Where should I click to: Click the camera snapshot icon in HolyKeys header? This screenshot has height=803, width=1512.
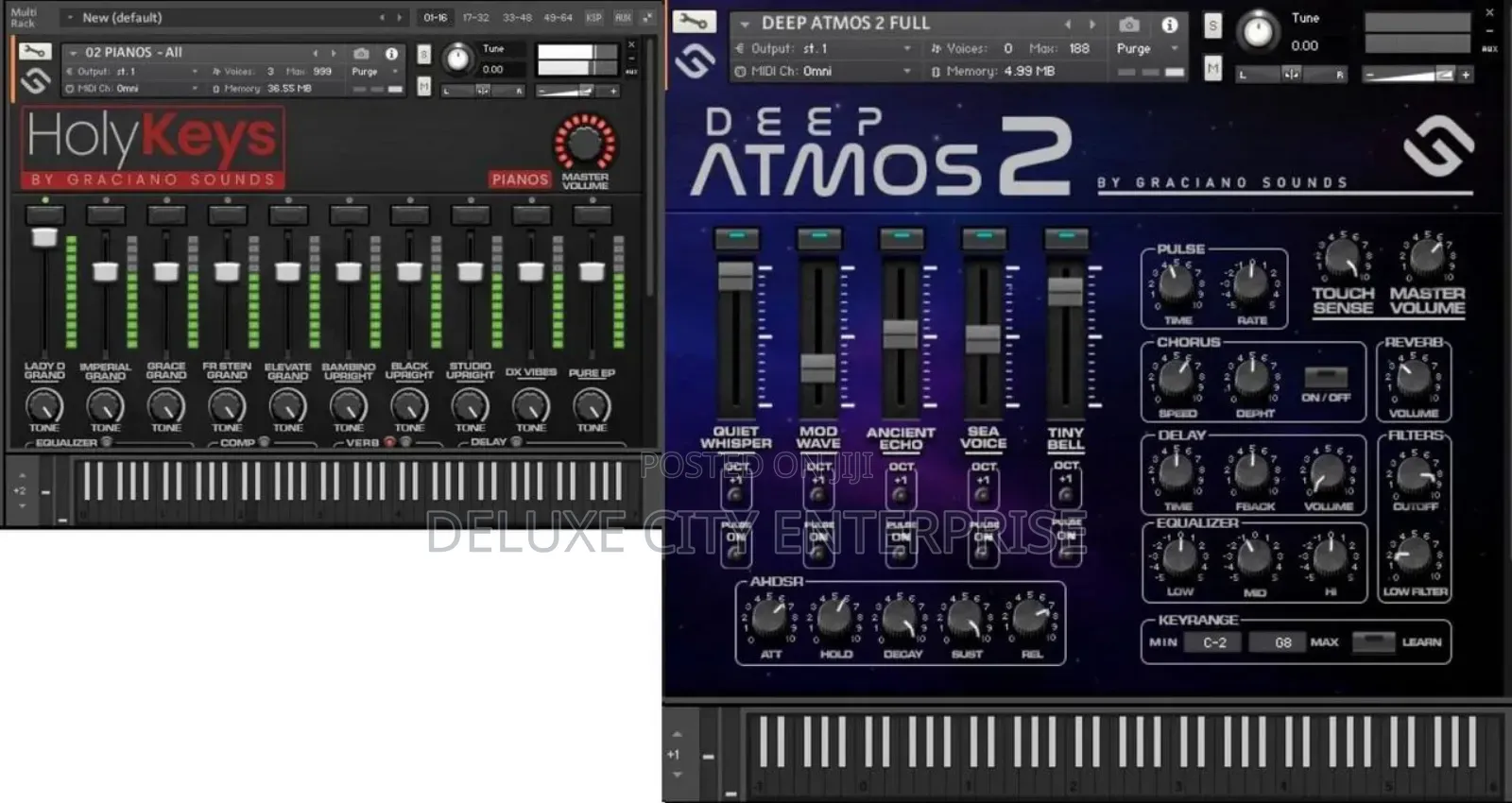[x=361, y=54]
